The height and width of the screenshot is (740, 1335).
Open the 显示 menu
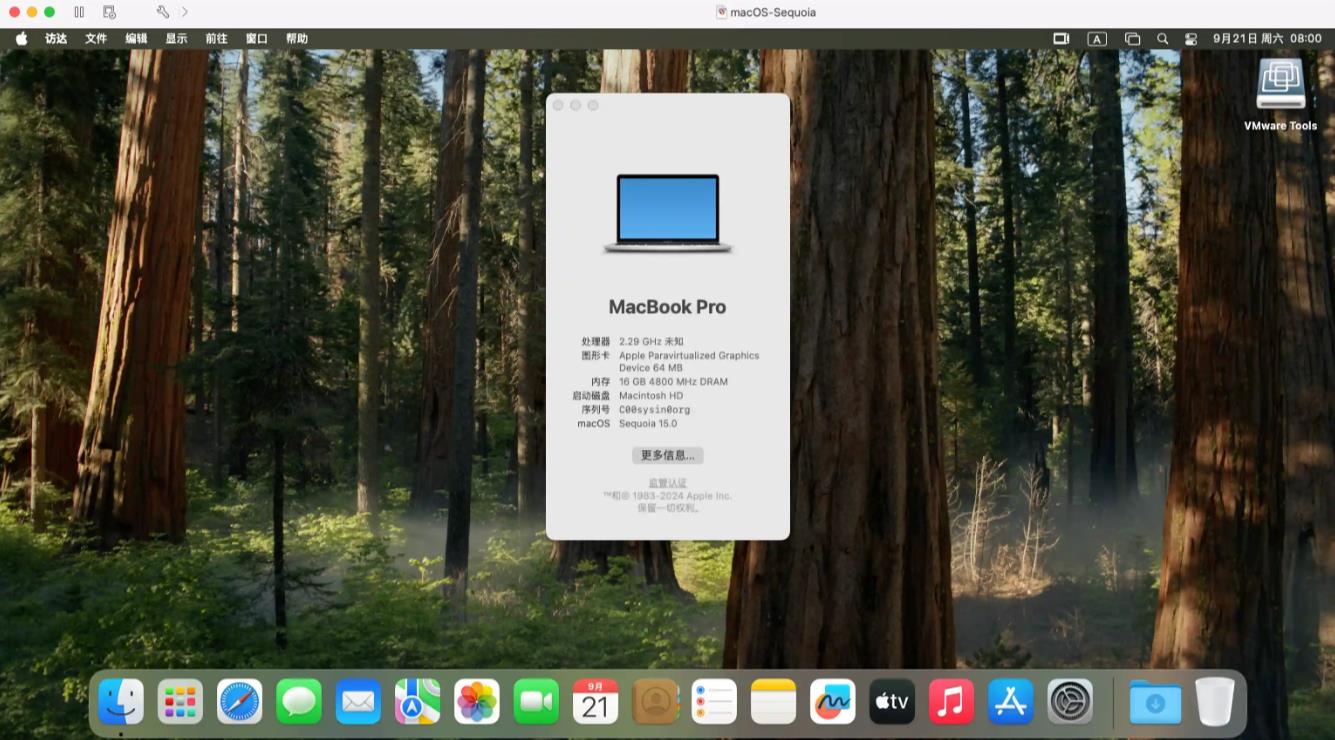[176, 39]
